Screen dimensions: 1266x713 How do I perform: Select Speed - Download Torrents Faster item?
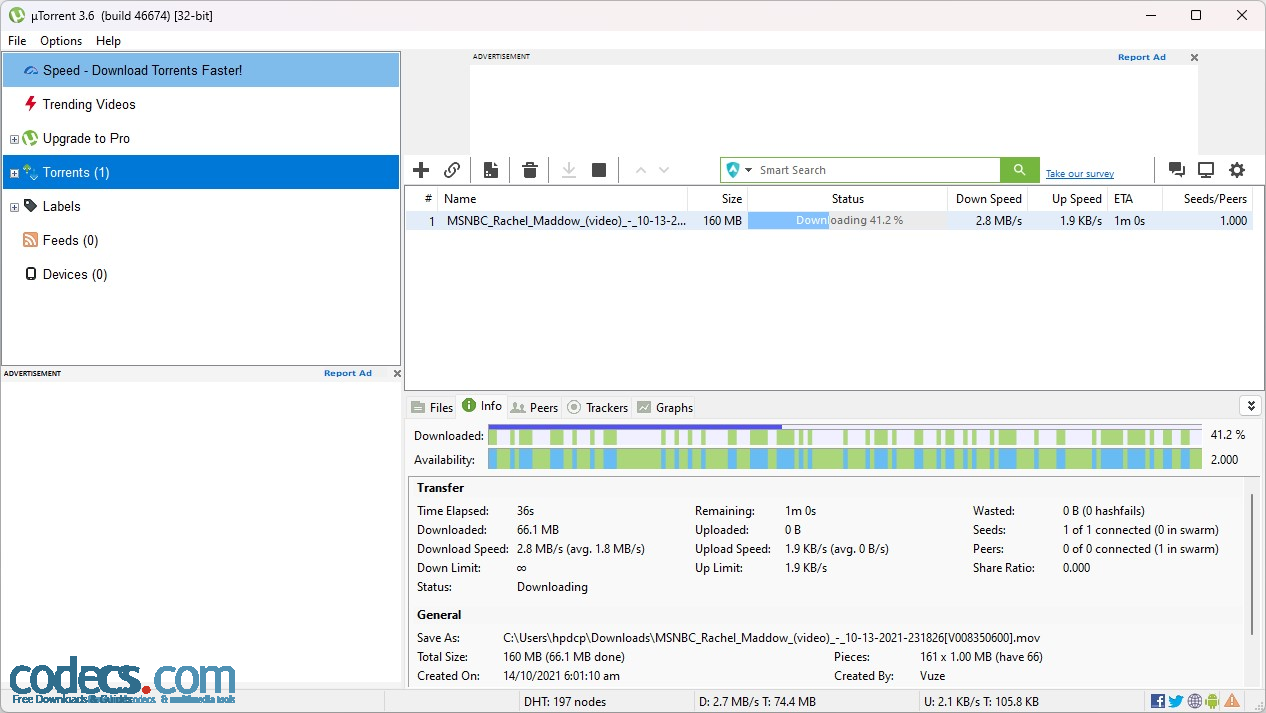(201, 70)
